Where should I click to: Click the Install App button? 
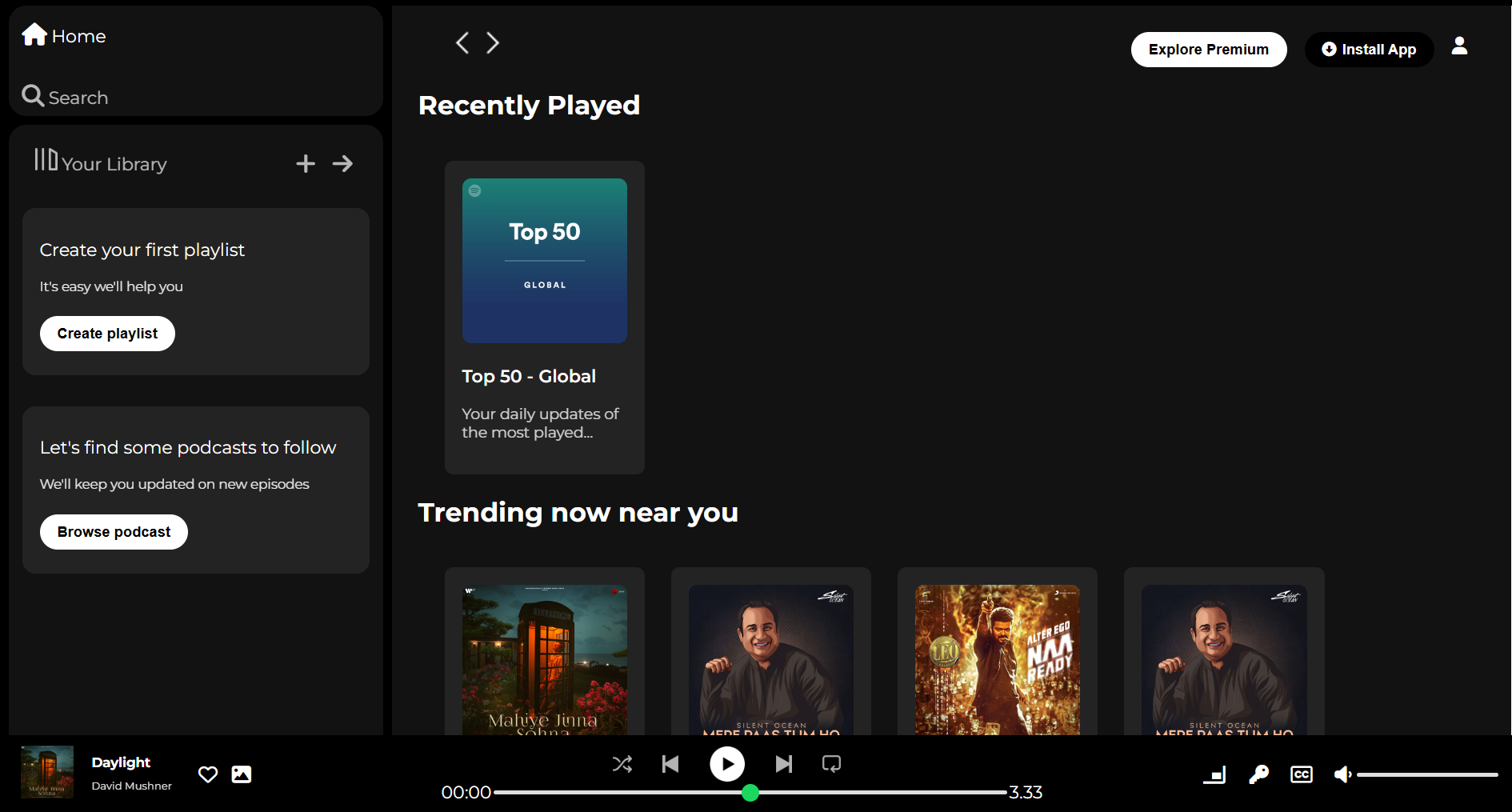click(x=1369, y=49)
